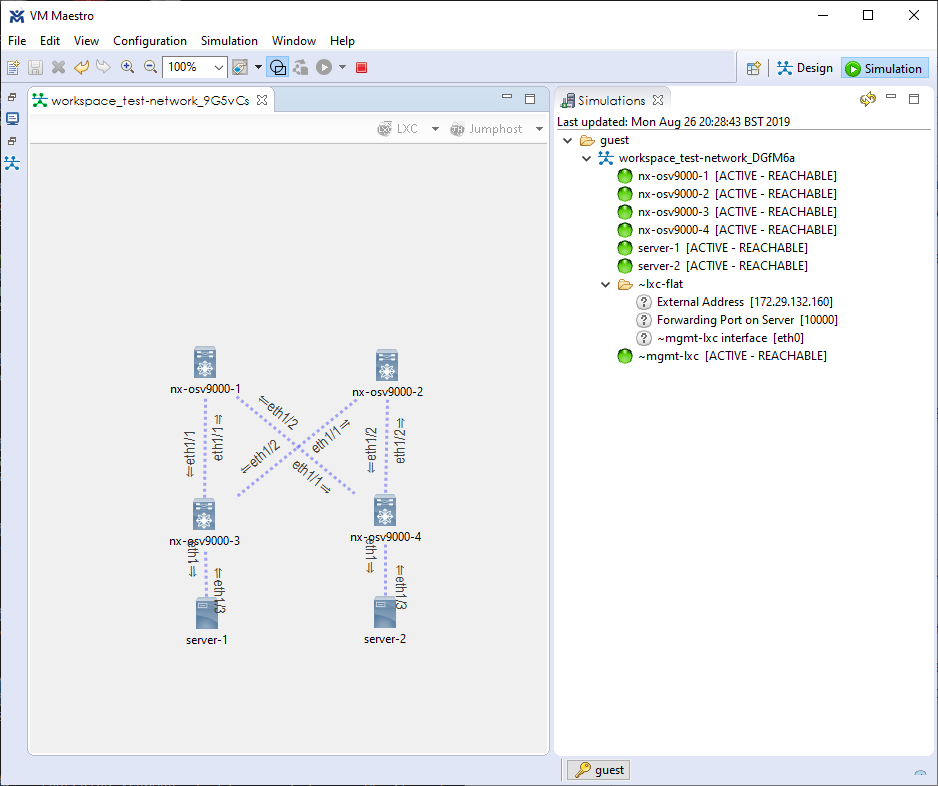938x786 pixels.
Task: Click the New Topology toolbar icon
Action: point(13,68)
